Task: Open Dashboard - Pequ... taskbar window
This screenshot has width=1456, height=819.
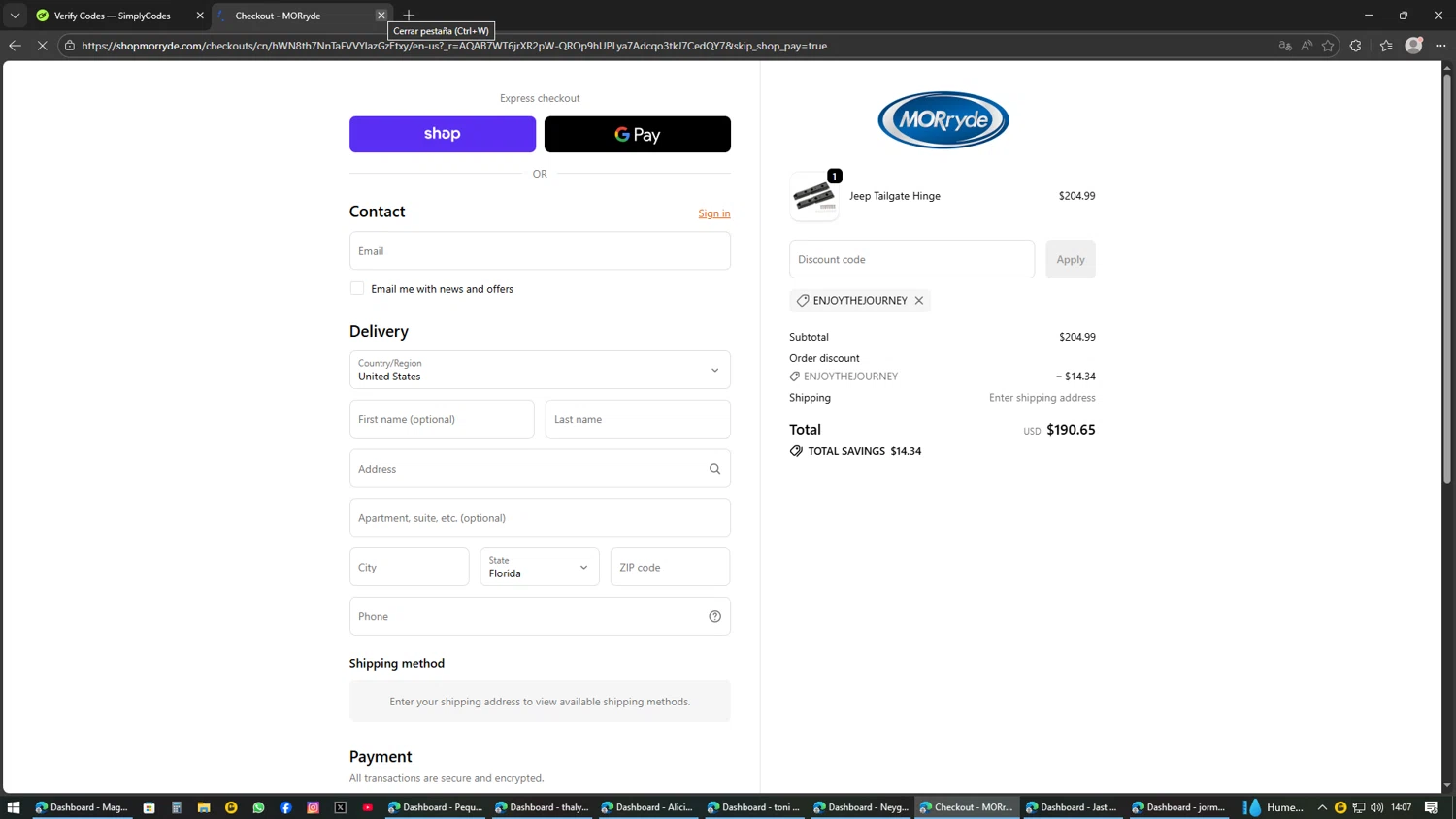Action: 435,807
